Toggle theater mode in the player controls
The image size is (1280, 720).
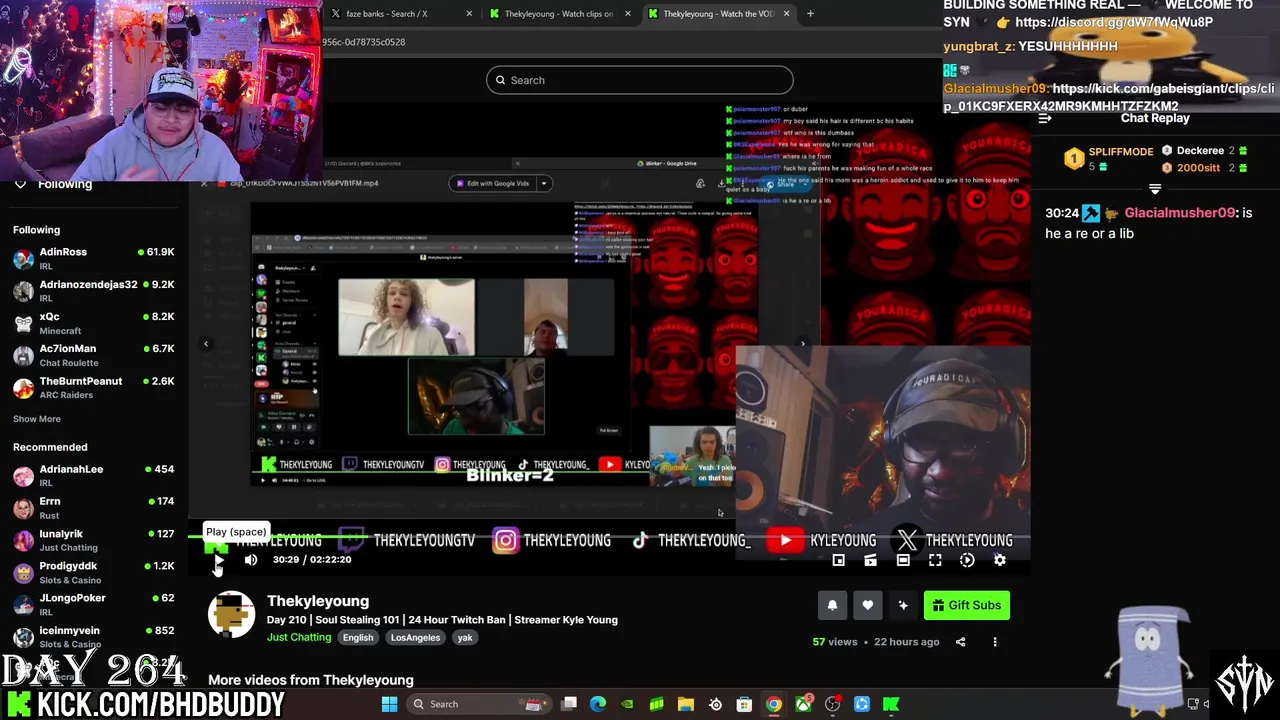click(903, 560)
